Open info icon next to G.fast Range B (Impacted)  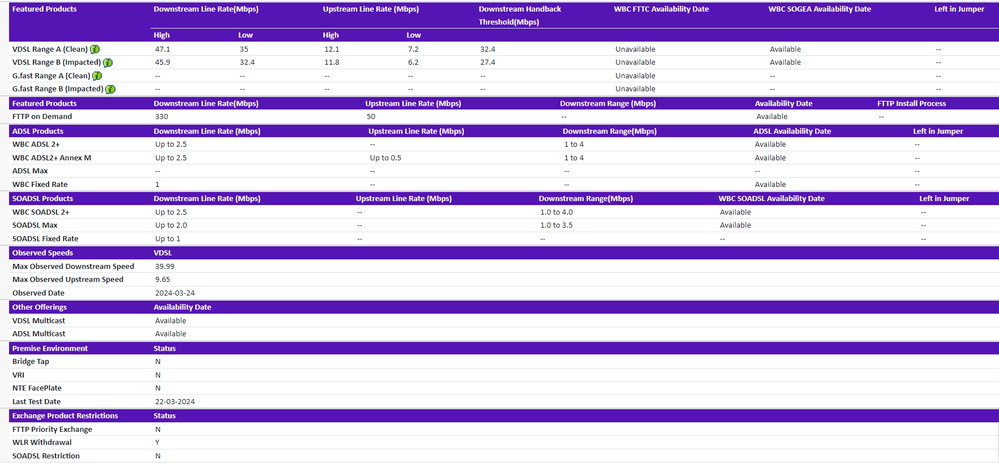[x=110, y=89]
